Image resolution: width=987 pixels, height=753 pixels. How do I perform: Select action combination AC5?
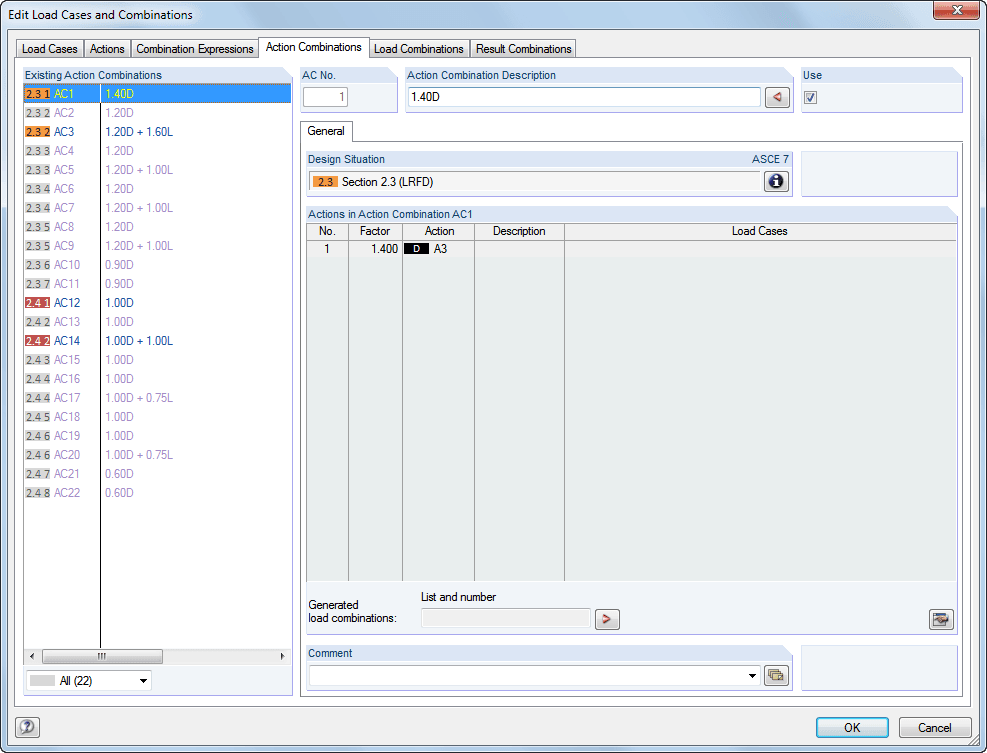tap(157, 170)
